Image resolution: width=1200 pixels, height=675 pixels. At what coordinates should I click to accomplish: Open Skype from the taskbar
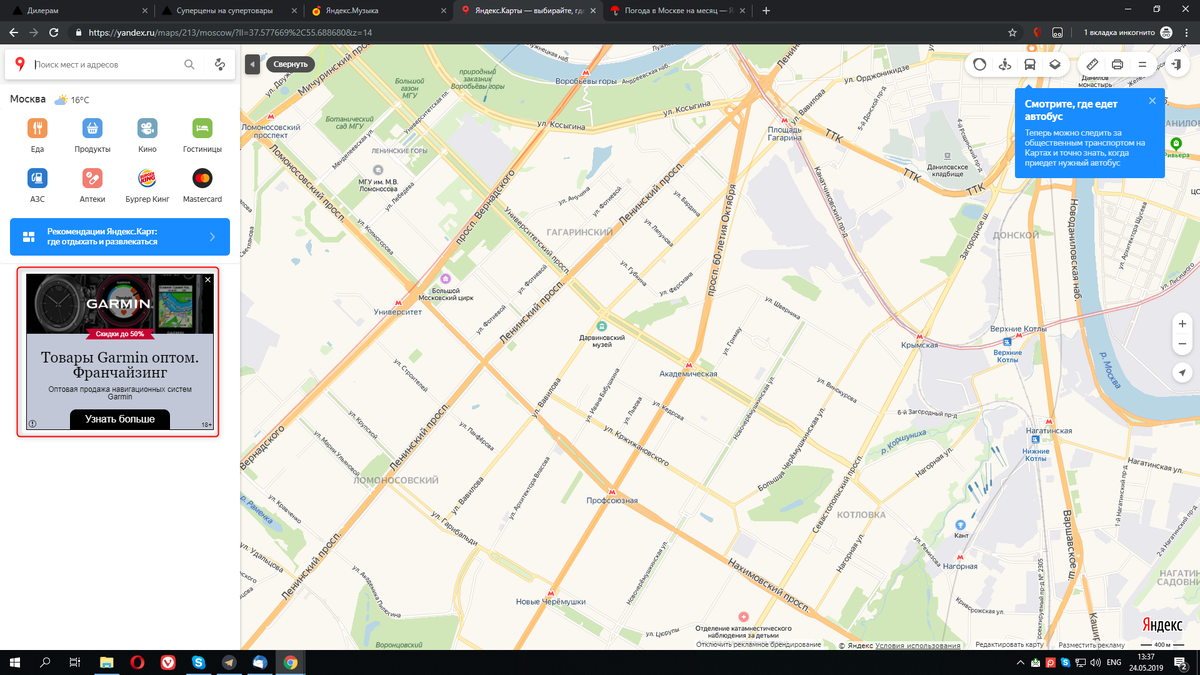click(198, 662)
